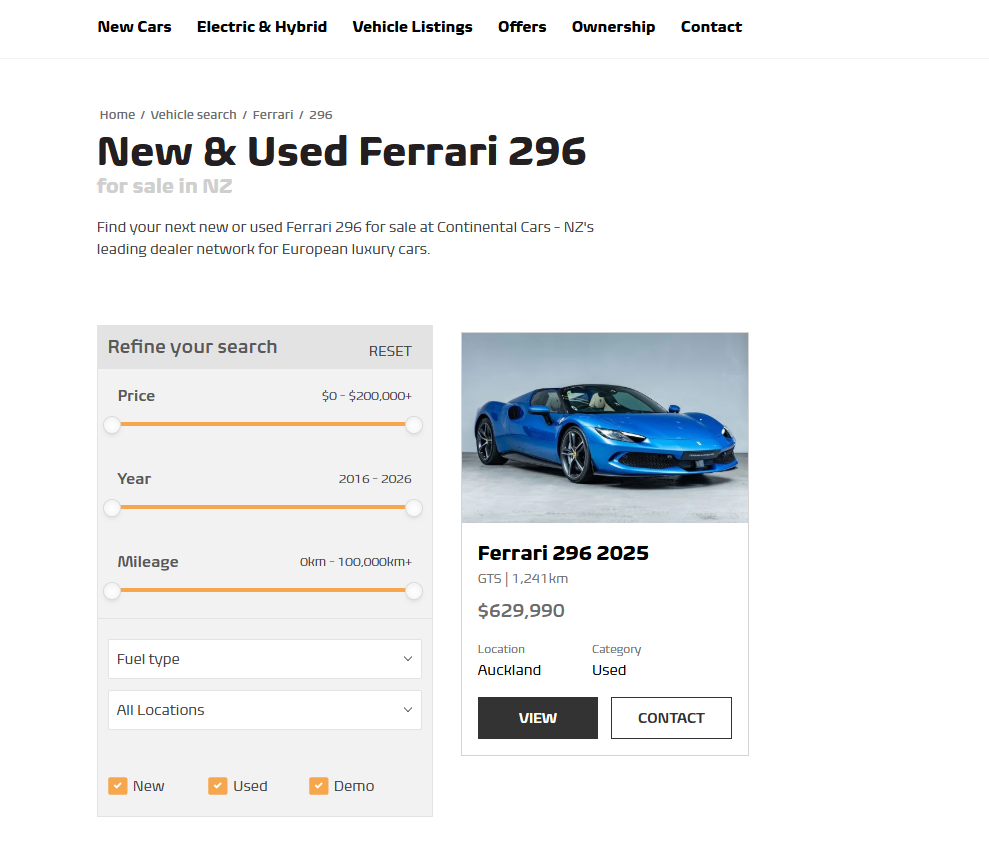Follow the Home breadcrumb link
Screen dimensions: 989x852
click(117, 115)
